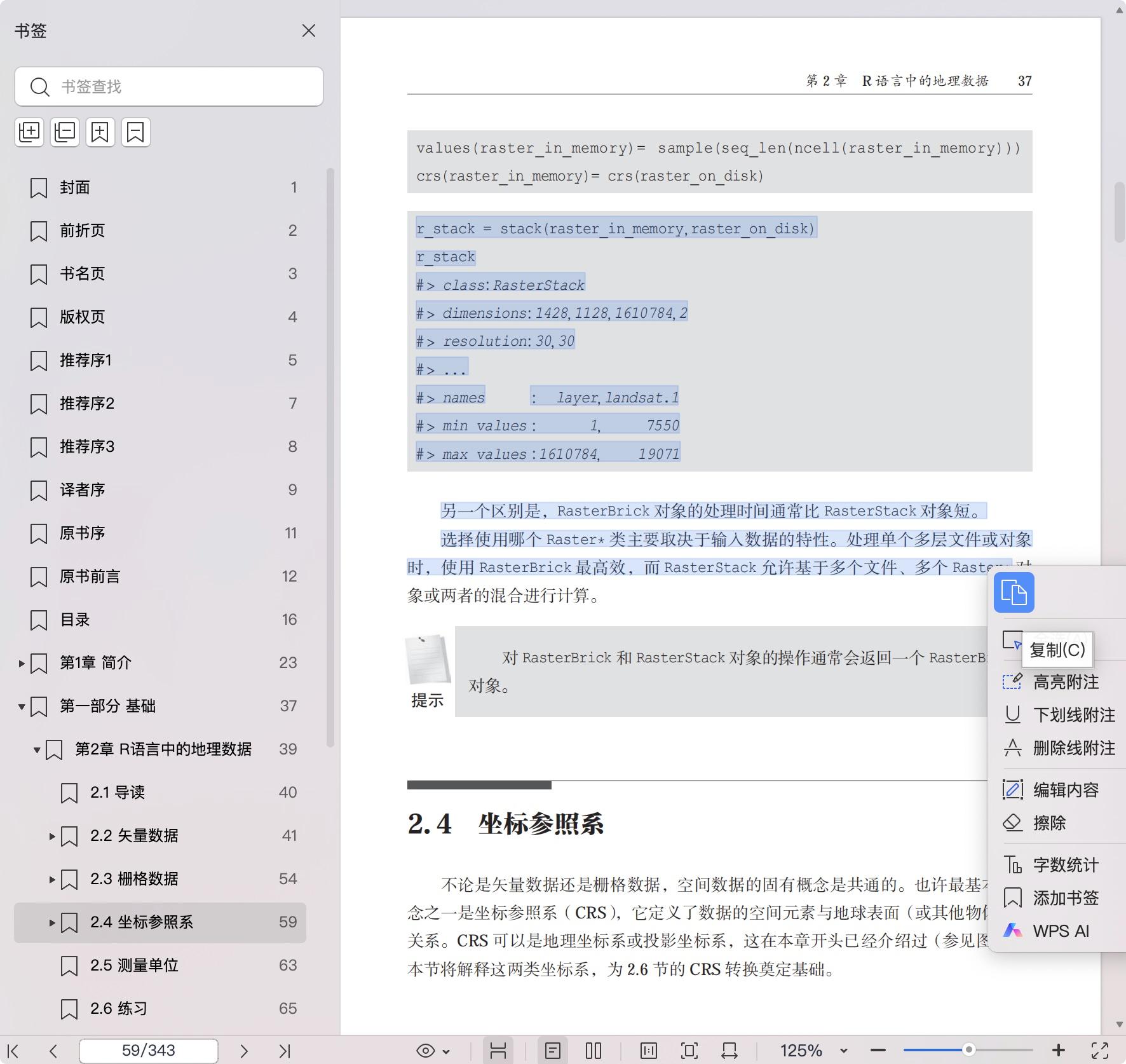Click the expand all bookmarks icon
1126x1064 pixels.
click(29, 132)
